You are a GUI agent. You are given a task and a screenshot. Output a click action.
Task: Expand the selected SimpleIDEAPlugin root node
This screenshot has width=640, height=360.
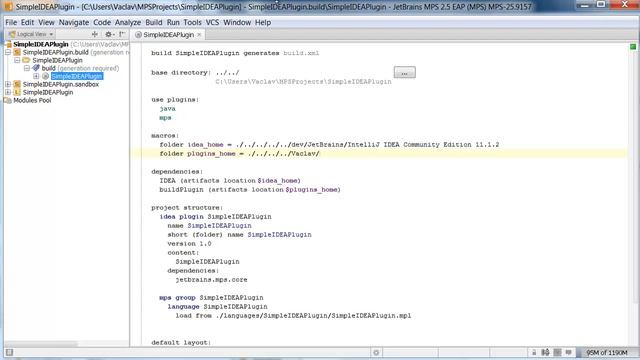(36, 76)
